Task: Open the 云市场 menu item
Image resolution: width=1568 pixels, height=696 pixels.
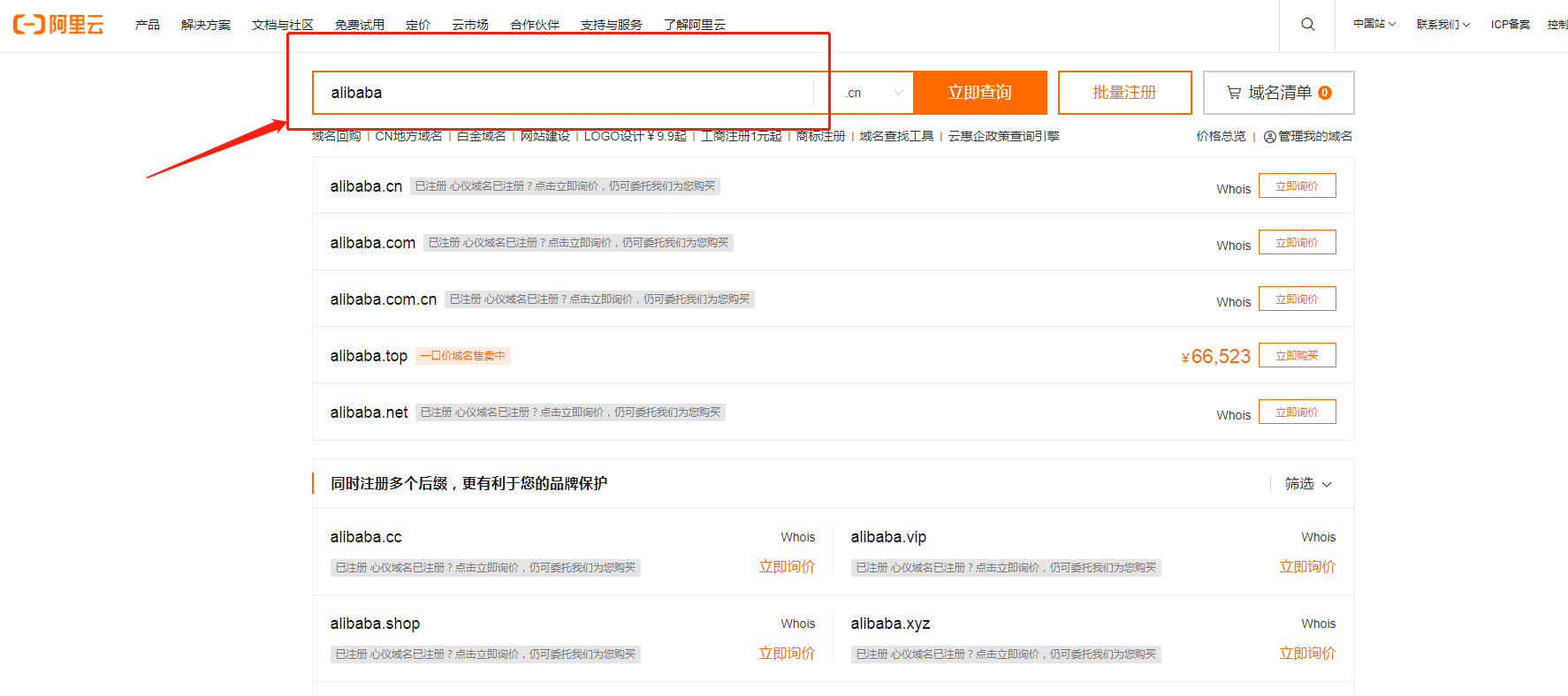Action: (470, 25)
